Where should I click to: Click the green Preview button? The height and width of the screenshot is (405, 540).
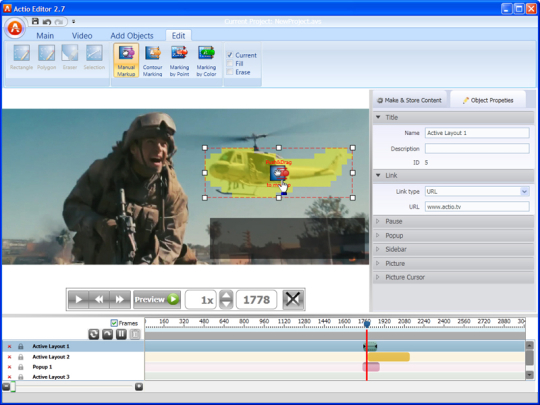tap(157, 299)
